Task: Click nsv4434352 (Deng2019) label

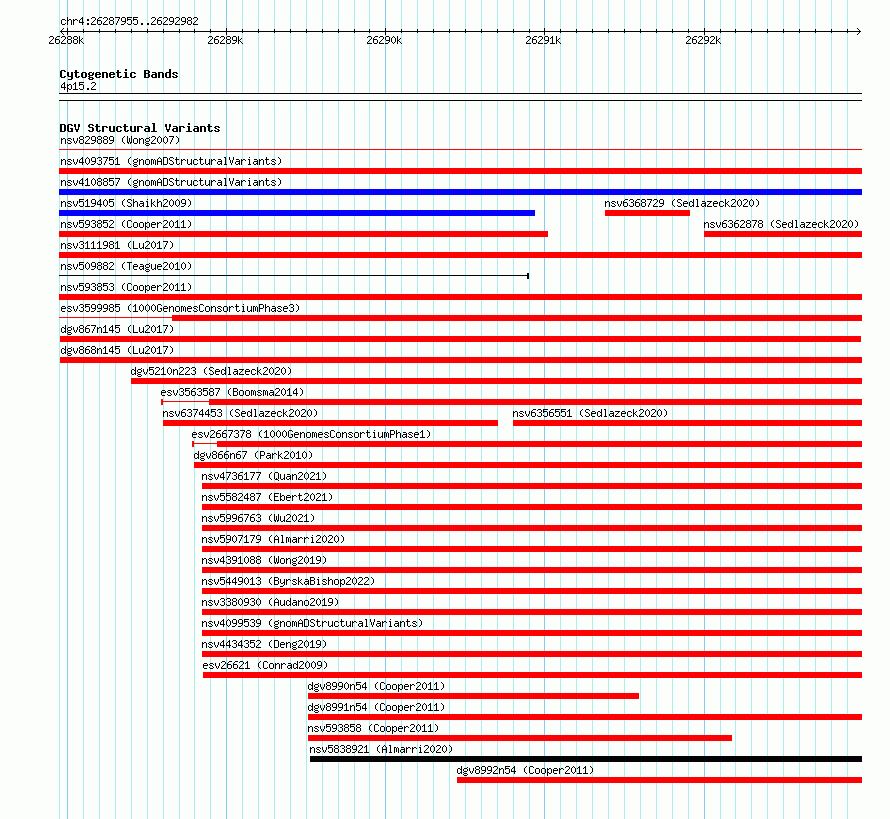Action: click(264, 644)
